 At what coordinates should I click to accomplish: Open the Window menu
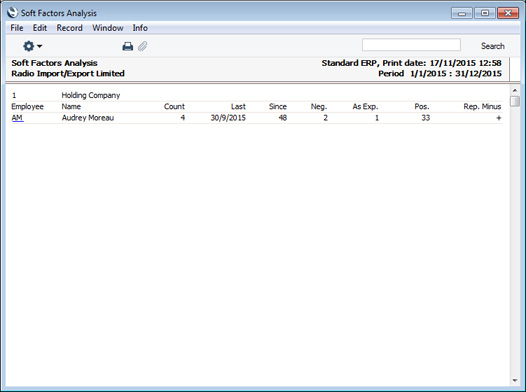[108, 28]
